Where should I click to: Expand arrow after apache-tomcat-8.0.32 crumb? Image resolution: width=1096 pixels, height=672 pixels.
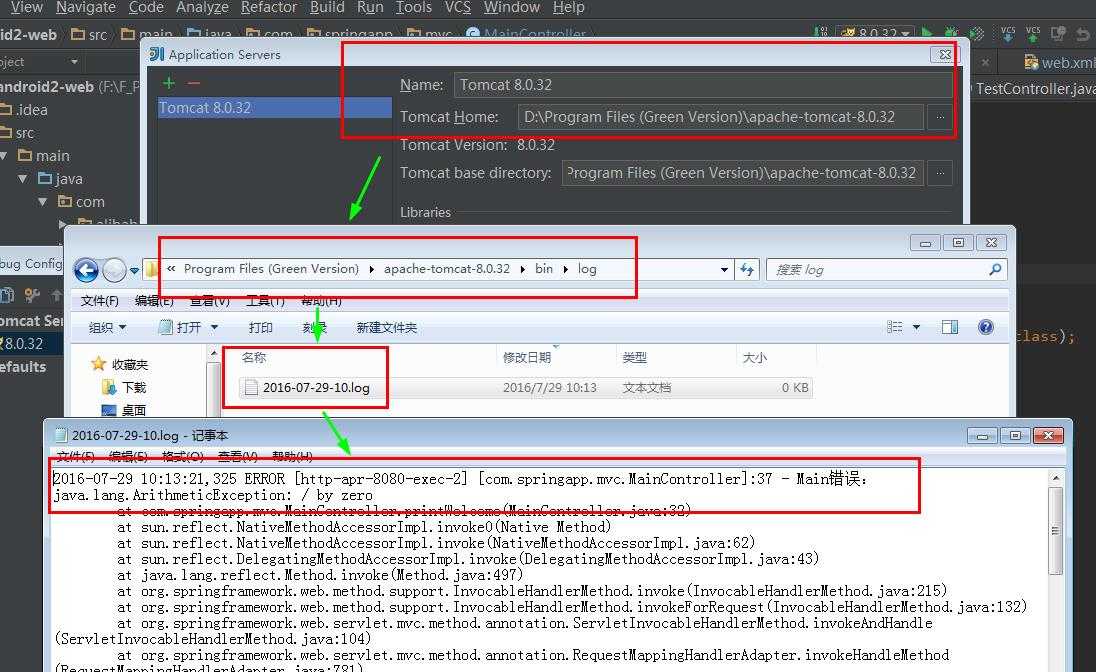[x=522, y=269]
